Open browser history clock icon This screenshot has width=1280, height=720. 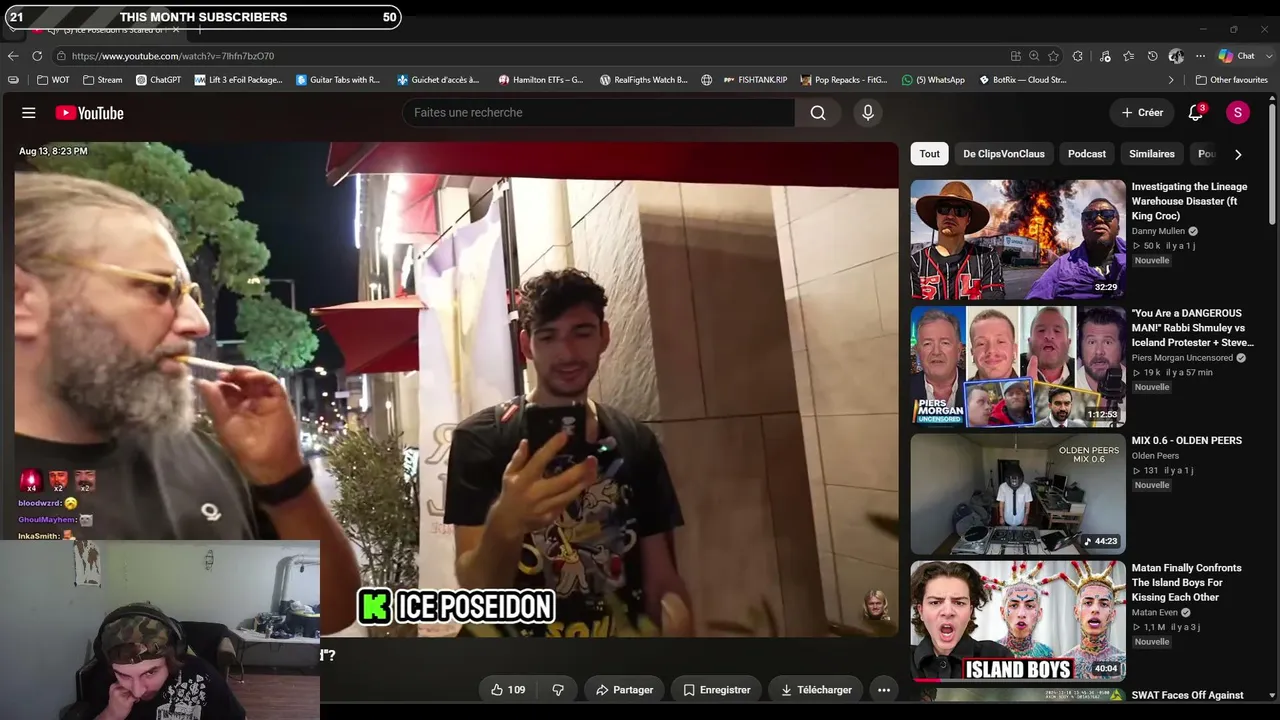pos(1152,56)
